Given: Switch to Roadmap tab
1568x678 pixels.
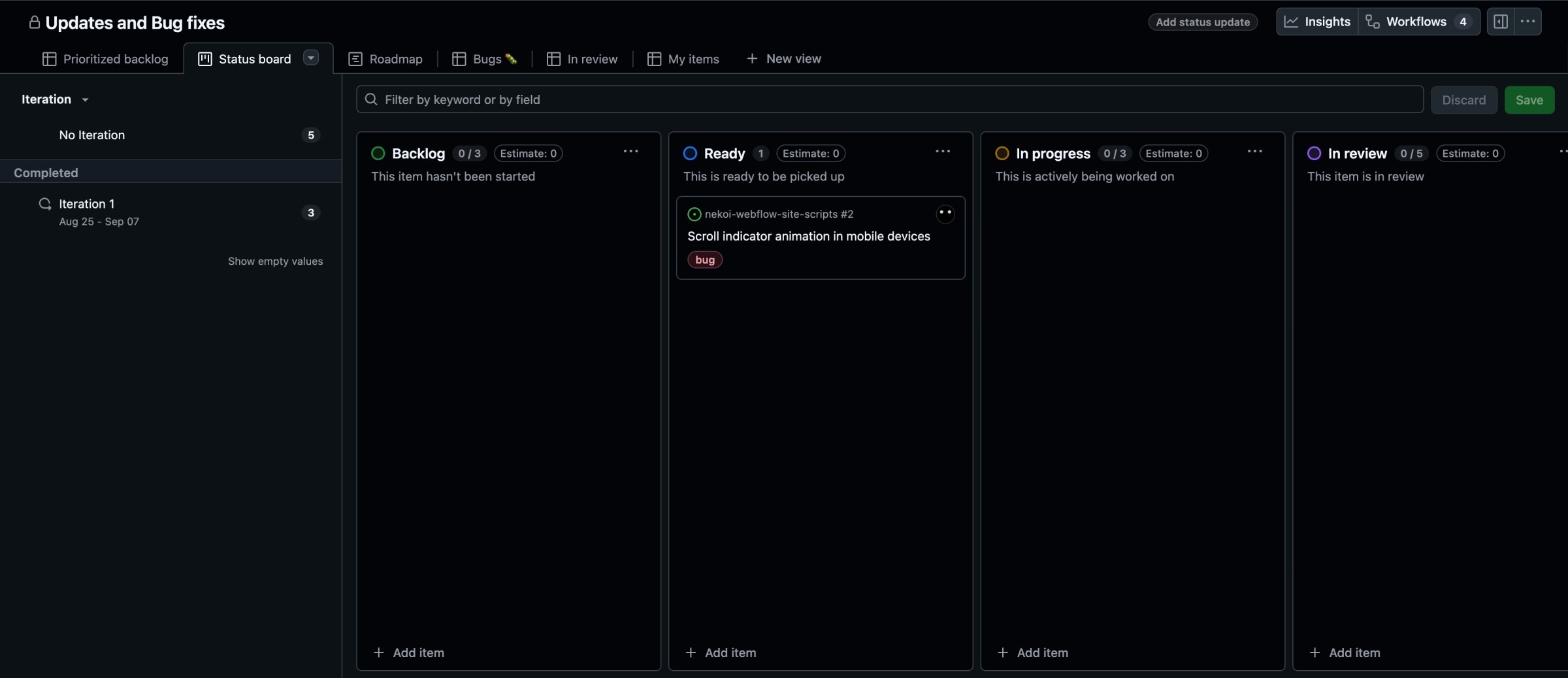Looking at the screenshot, I should (385, 59).
